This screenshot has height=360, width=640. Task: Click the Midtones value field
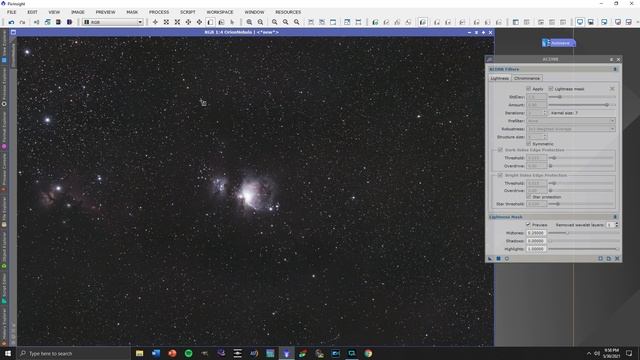pyautogui.click(x=536, y=233)
